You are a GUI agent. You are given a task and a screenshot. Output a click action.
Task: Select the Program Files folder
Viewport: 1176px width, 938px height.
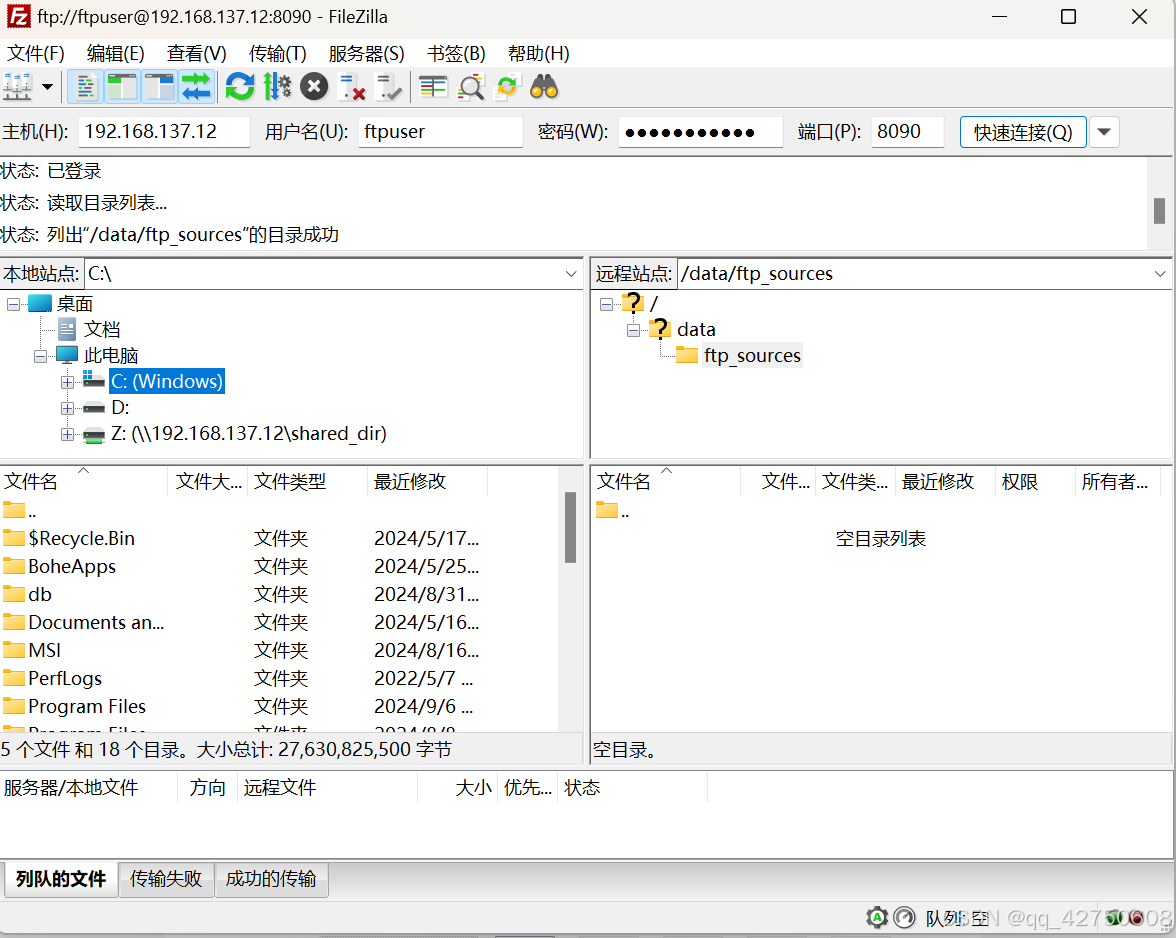(87, 706)
